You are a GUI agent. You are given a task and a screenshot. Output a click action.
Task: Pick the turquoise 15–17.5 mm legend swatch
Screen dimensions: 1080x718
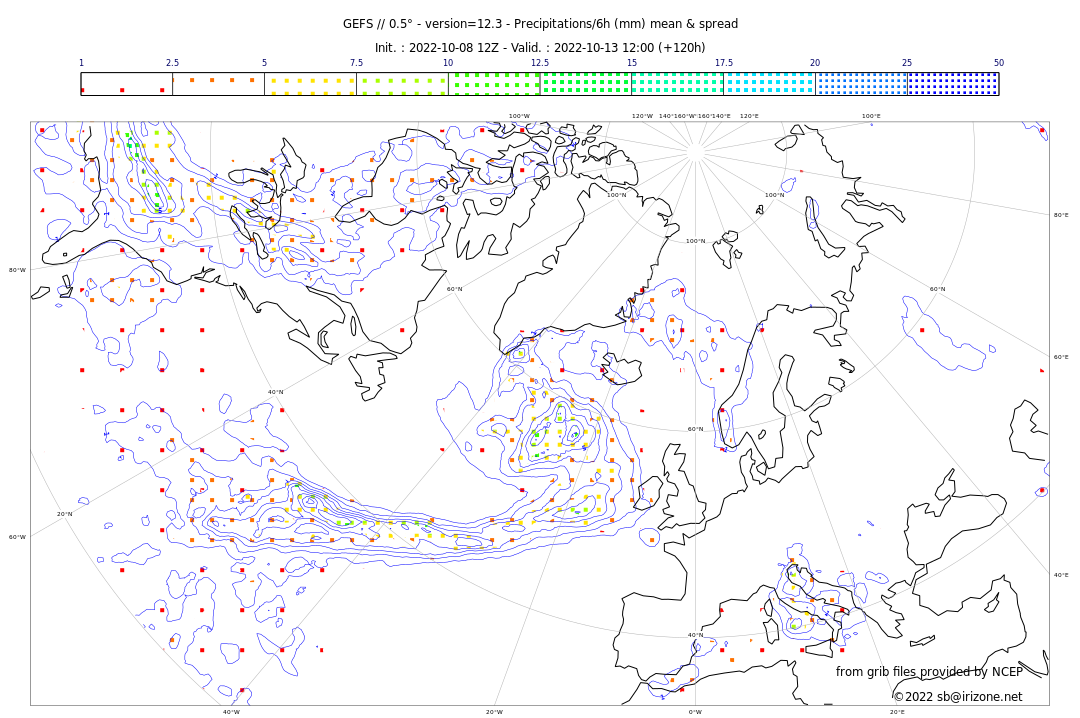678,83
